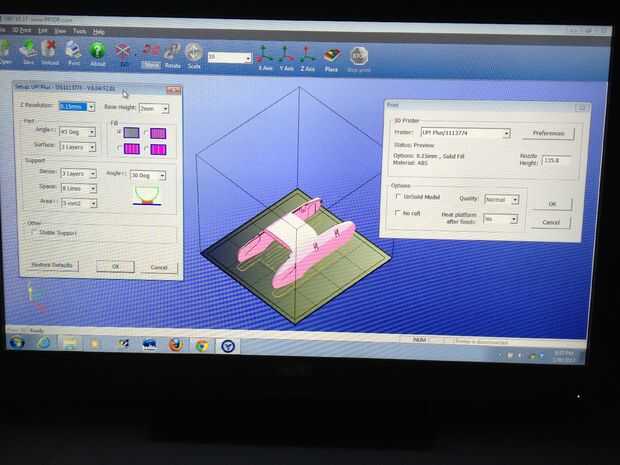Open the Support Area dropdown
Viewport: 620px width, 465px height.
point(93,204)
